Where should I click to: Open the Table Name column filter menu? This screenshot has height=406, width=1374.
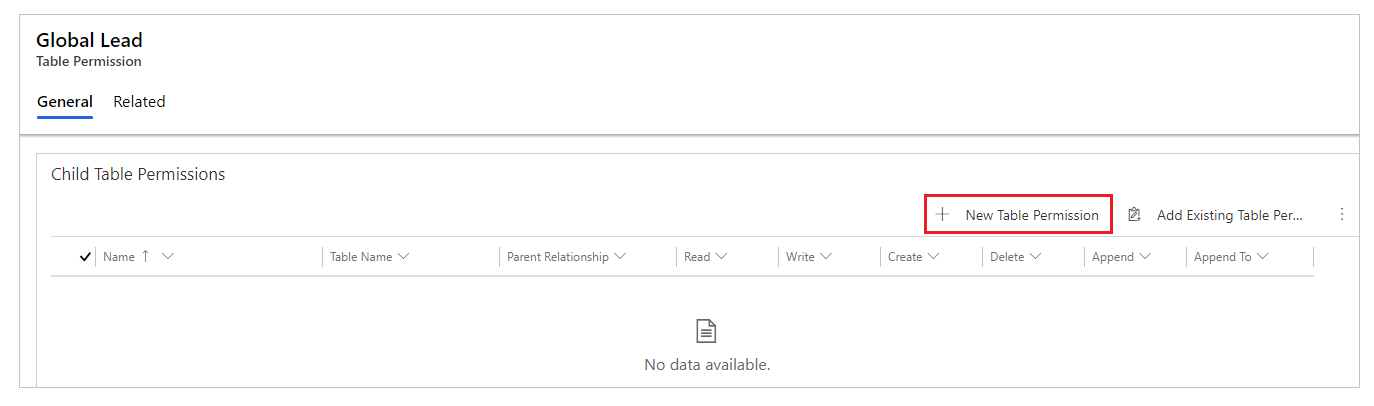(x=403, y=257)
